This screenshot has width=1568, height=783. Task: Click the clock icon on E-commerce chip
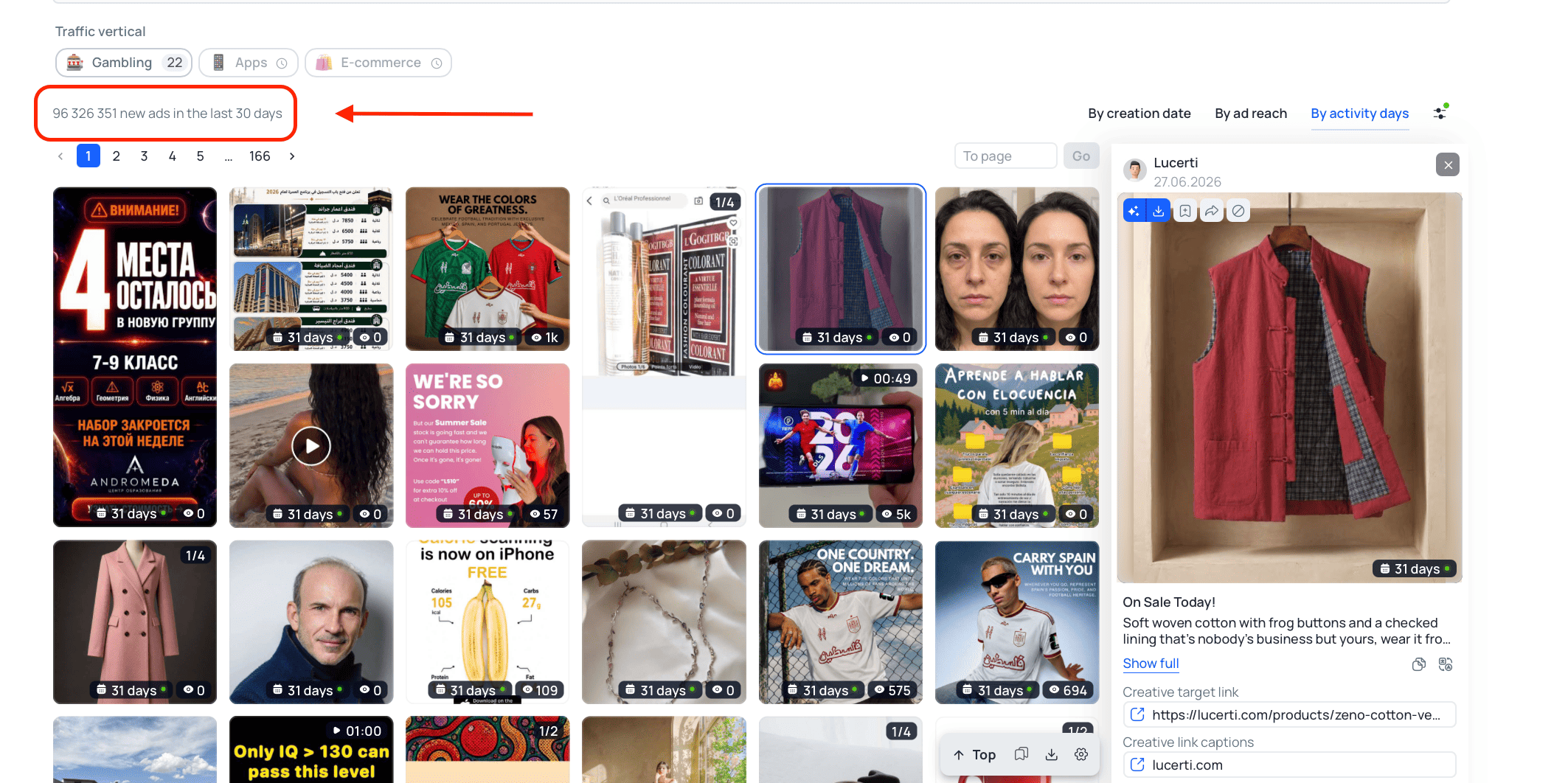coord(437,63)
